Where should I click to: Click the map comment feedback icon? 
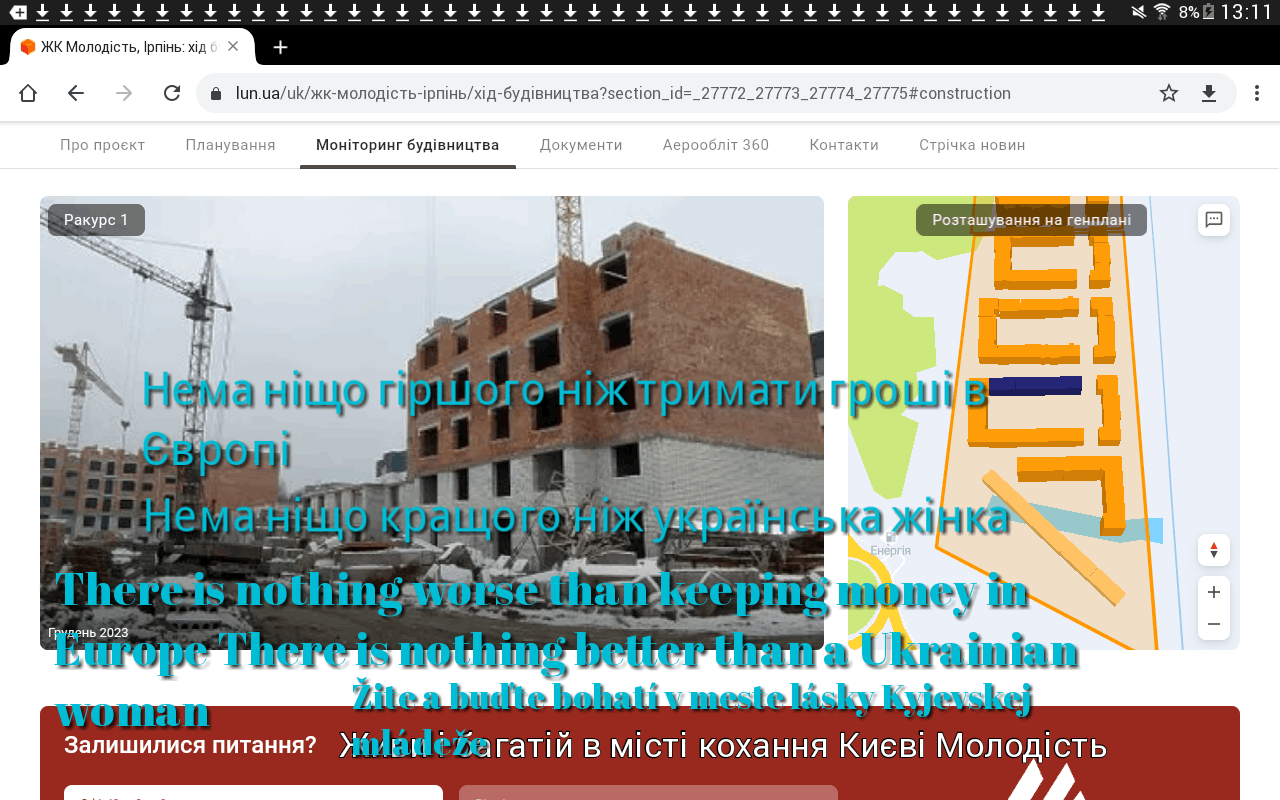(1214, 220)
